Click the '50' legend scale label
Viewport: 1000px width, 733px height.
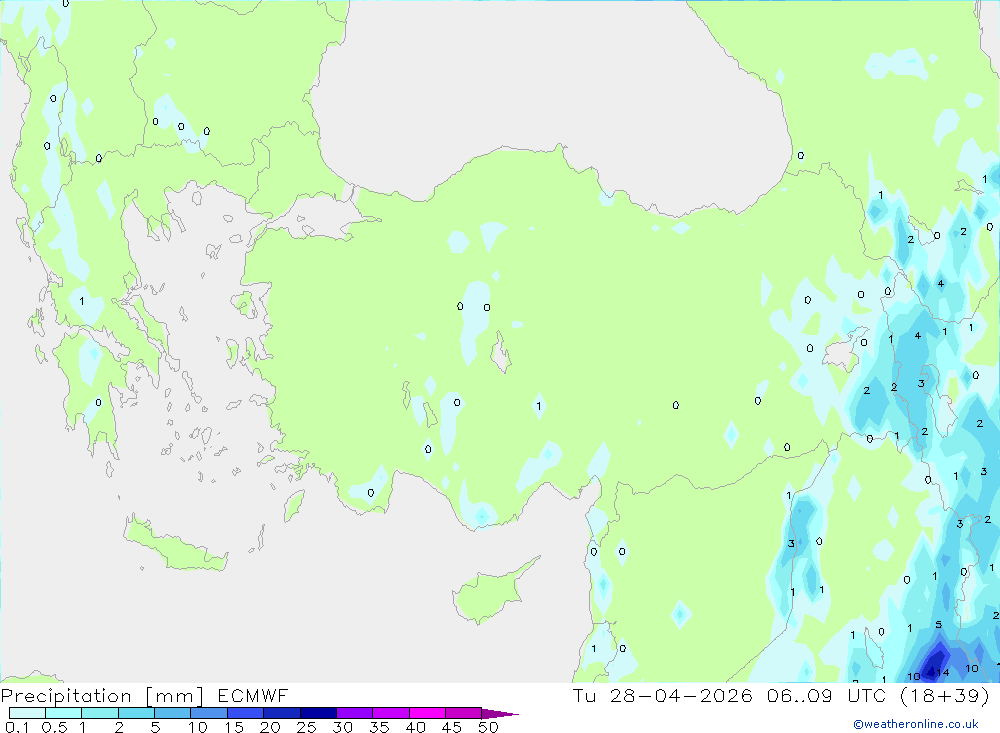[488, 727]
